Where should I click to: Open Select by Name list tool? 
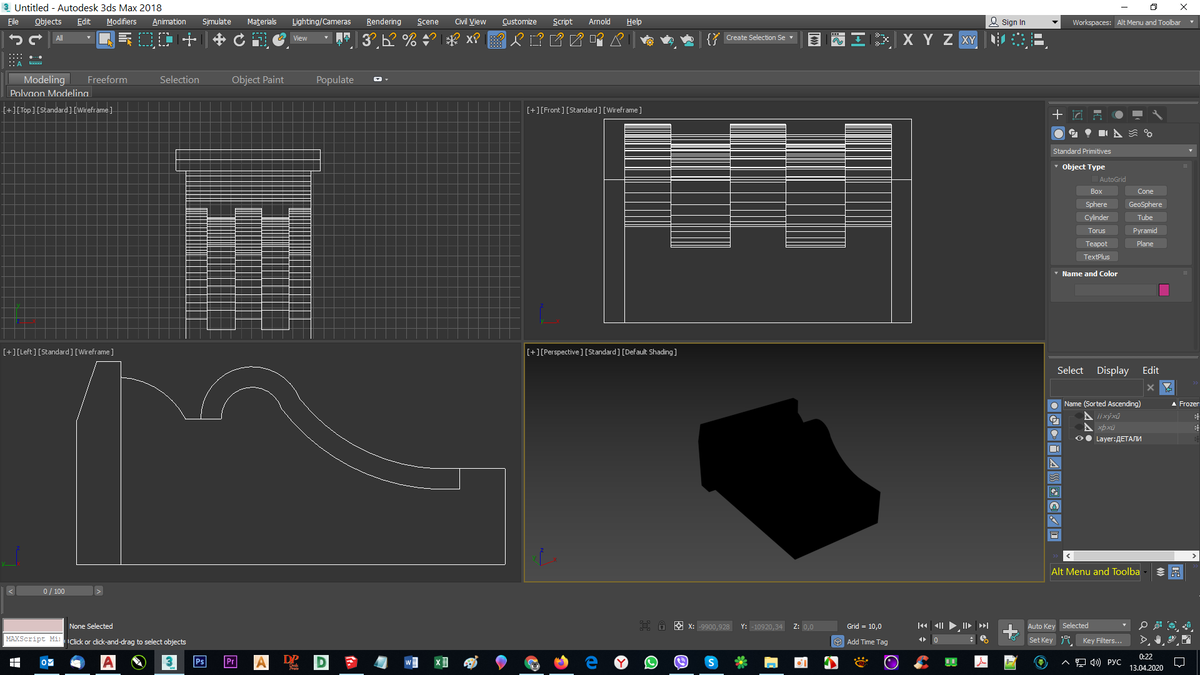tap(125, 39)
